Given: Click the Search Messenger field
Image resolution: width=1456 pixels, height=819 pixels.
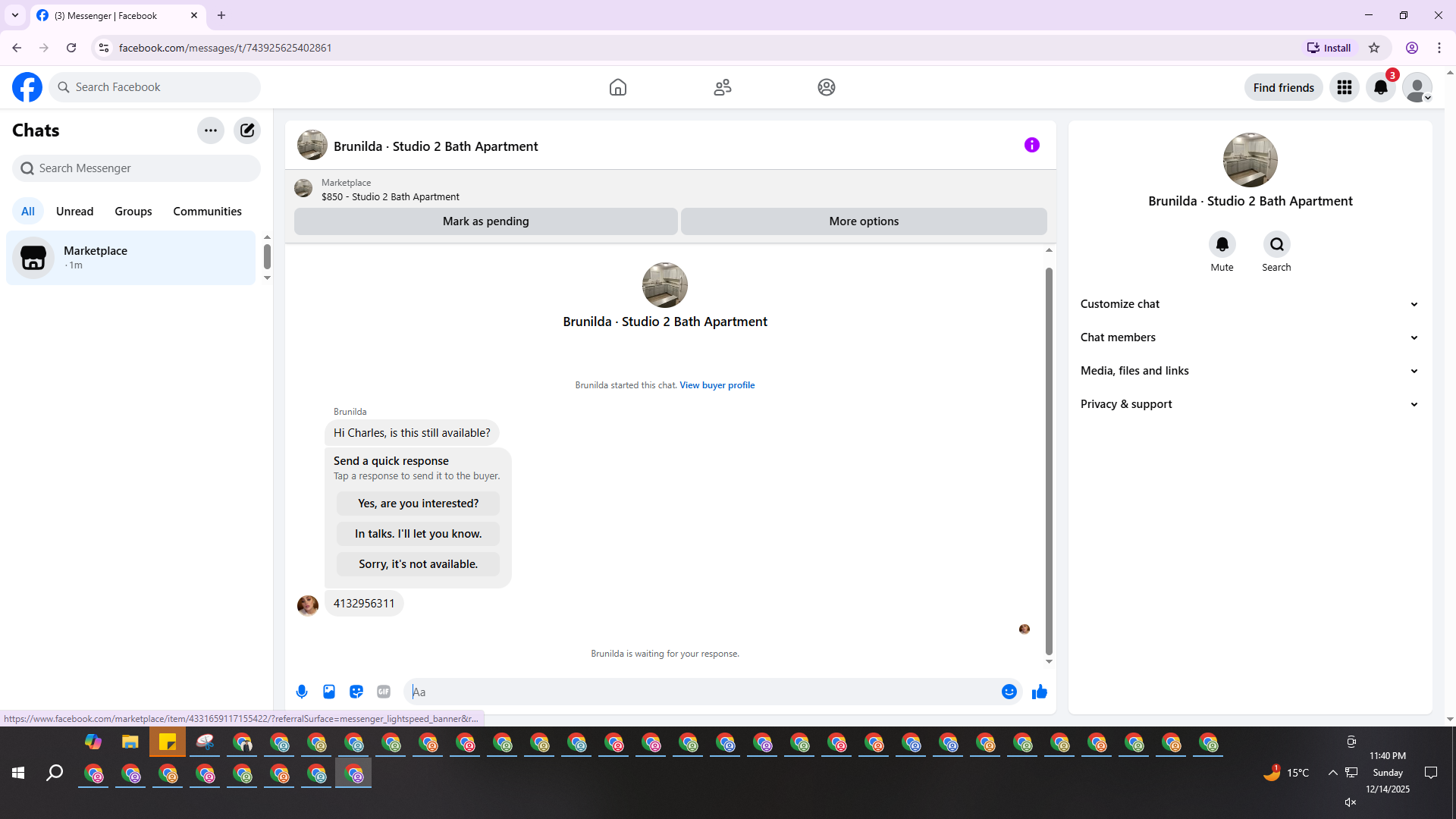Looking at the screenshot, I should pos(136,168).
